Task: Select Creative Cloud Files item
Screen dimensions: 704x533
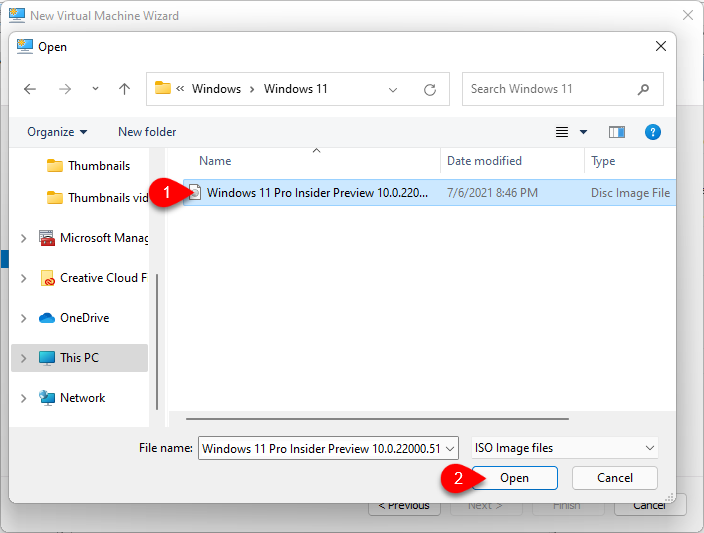Action: point(93,278)
